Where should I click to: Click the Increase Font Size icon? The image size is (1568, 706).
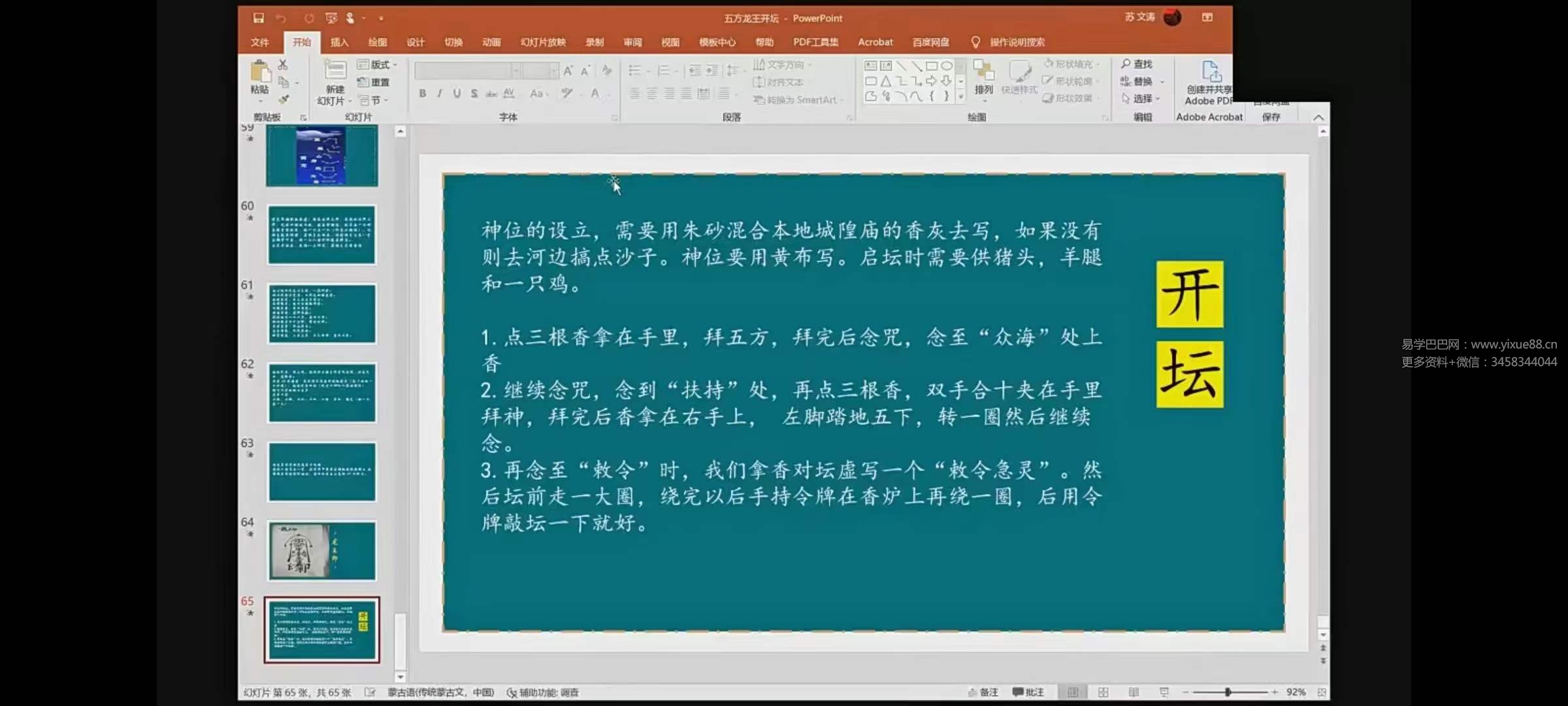(568, 70)
